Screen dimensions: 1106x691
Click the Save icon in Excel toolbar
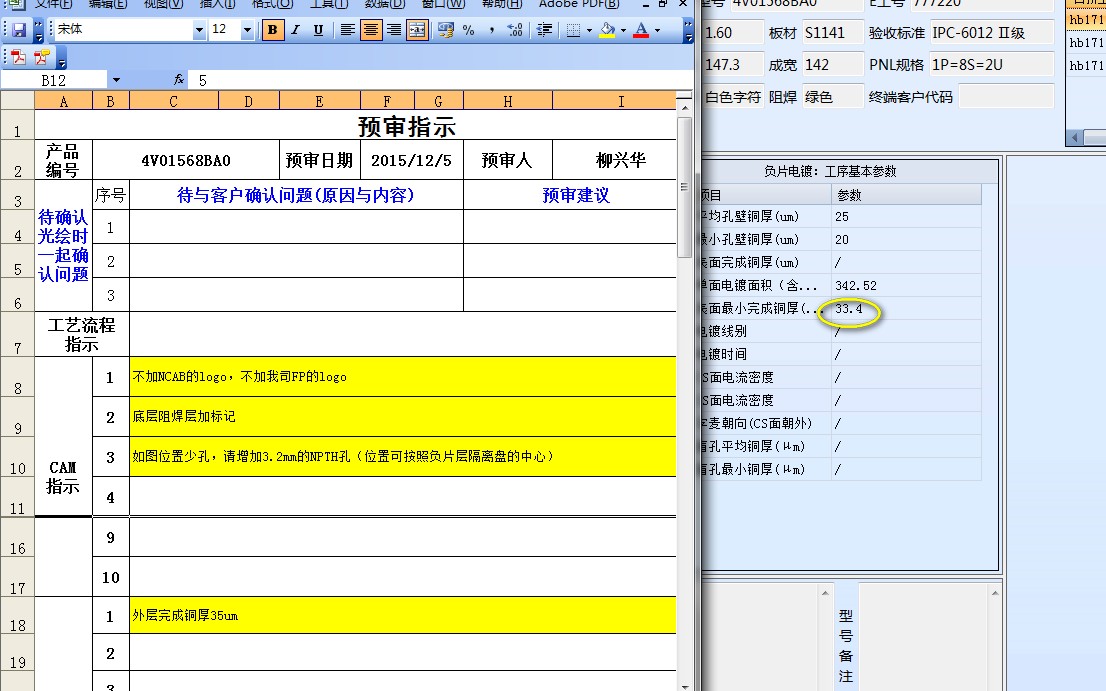(19, 30)
